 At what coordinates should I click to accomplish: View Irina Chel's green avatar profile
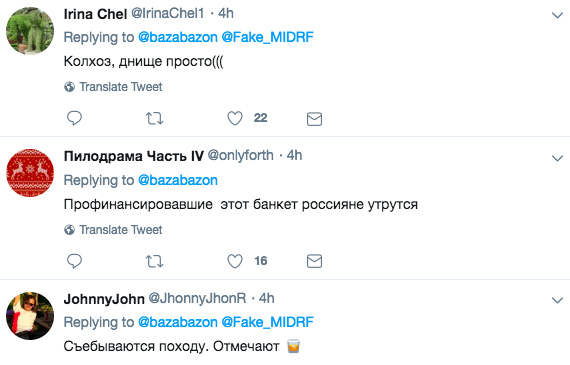click(x=30, y=31)
